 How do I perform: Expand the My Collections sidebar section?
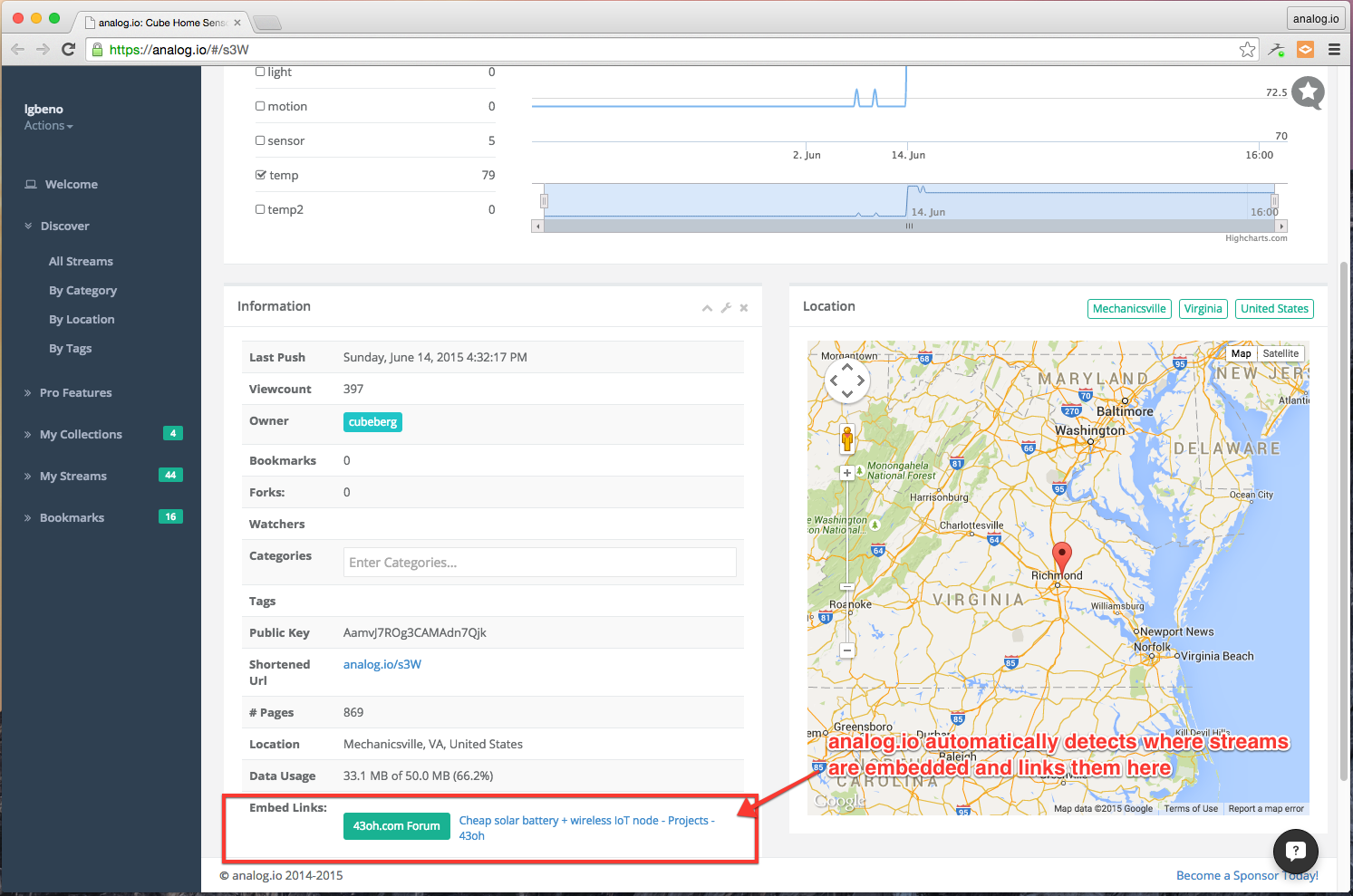tap(73, 434)
